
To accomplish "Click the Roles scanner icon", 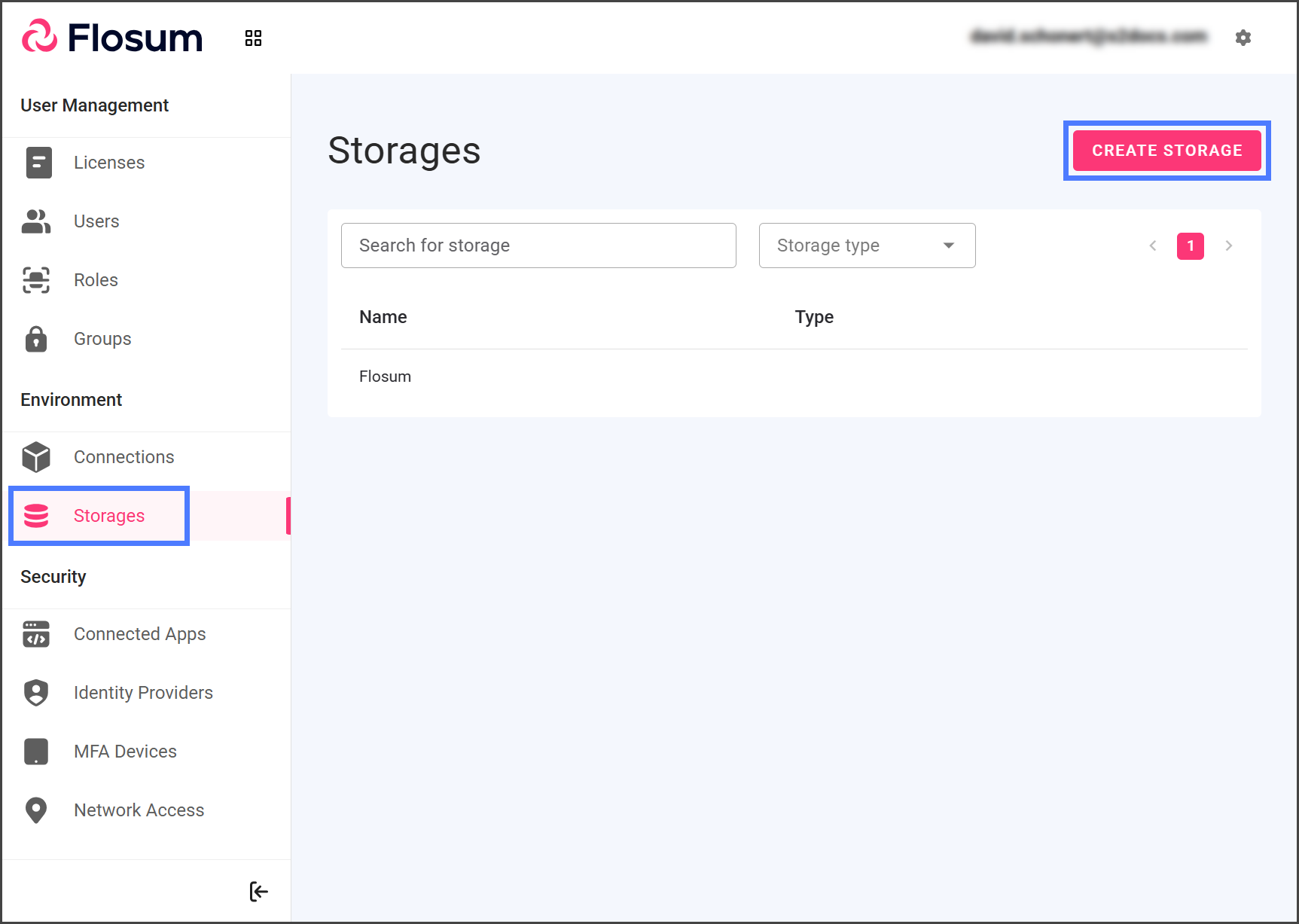I will (x=36, y=280).
